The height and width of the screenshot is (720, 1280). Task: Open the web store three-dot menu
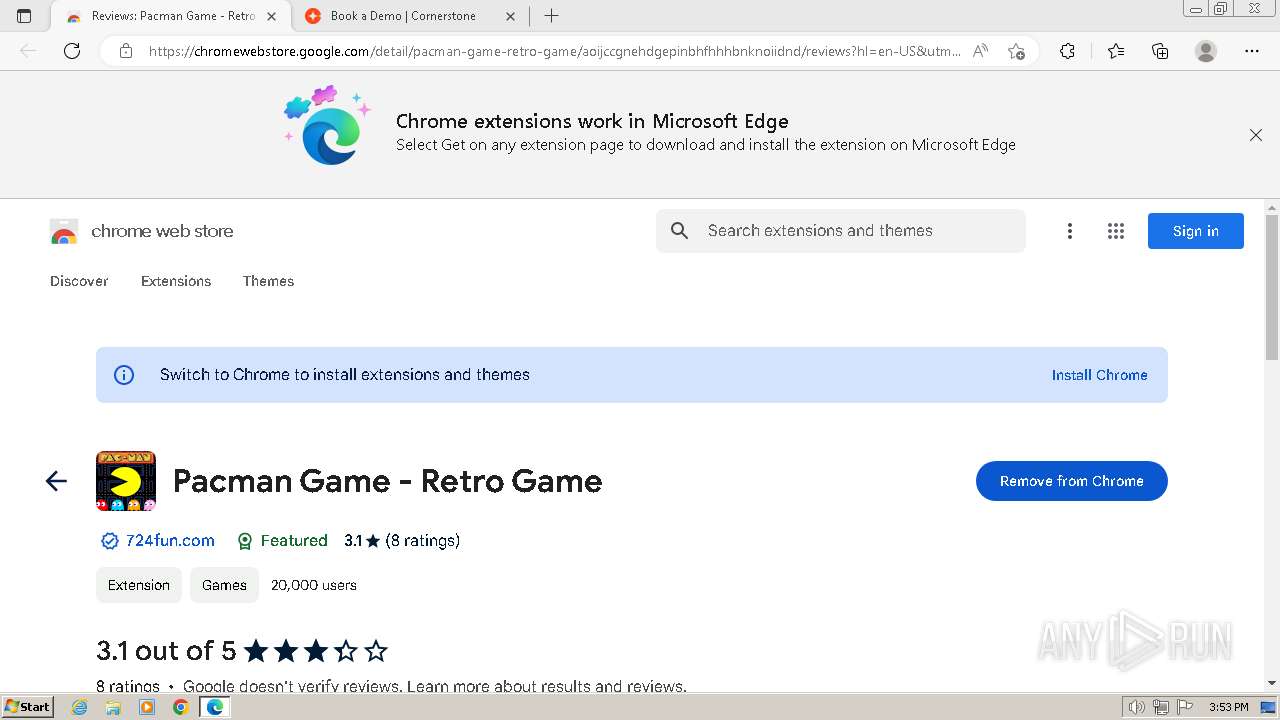1070,231
